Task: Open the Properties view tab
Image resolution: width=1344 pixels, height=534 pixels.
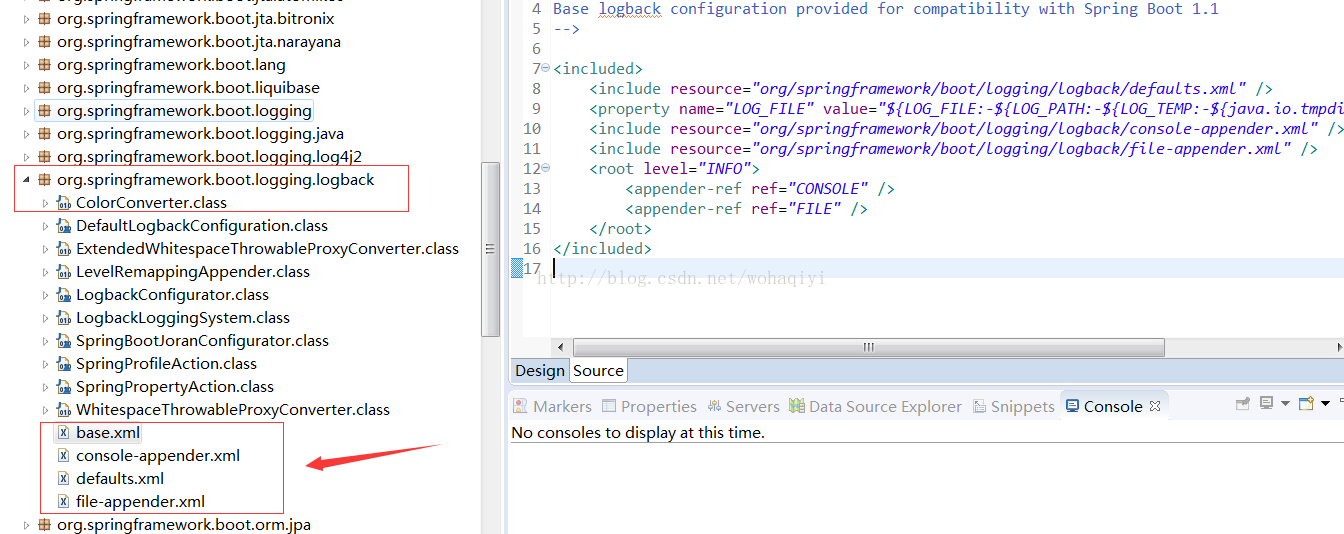Action: click(x=649, y=406)
